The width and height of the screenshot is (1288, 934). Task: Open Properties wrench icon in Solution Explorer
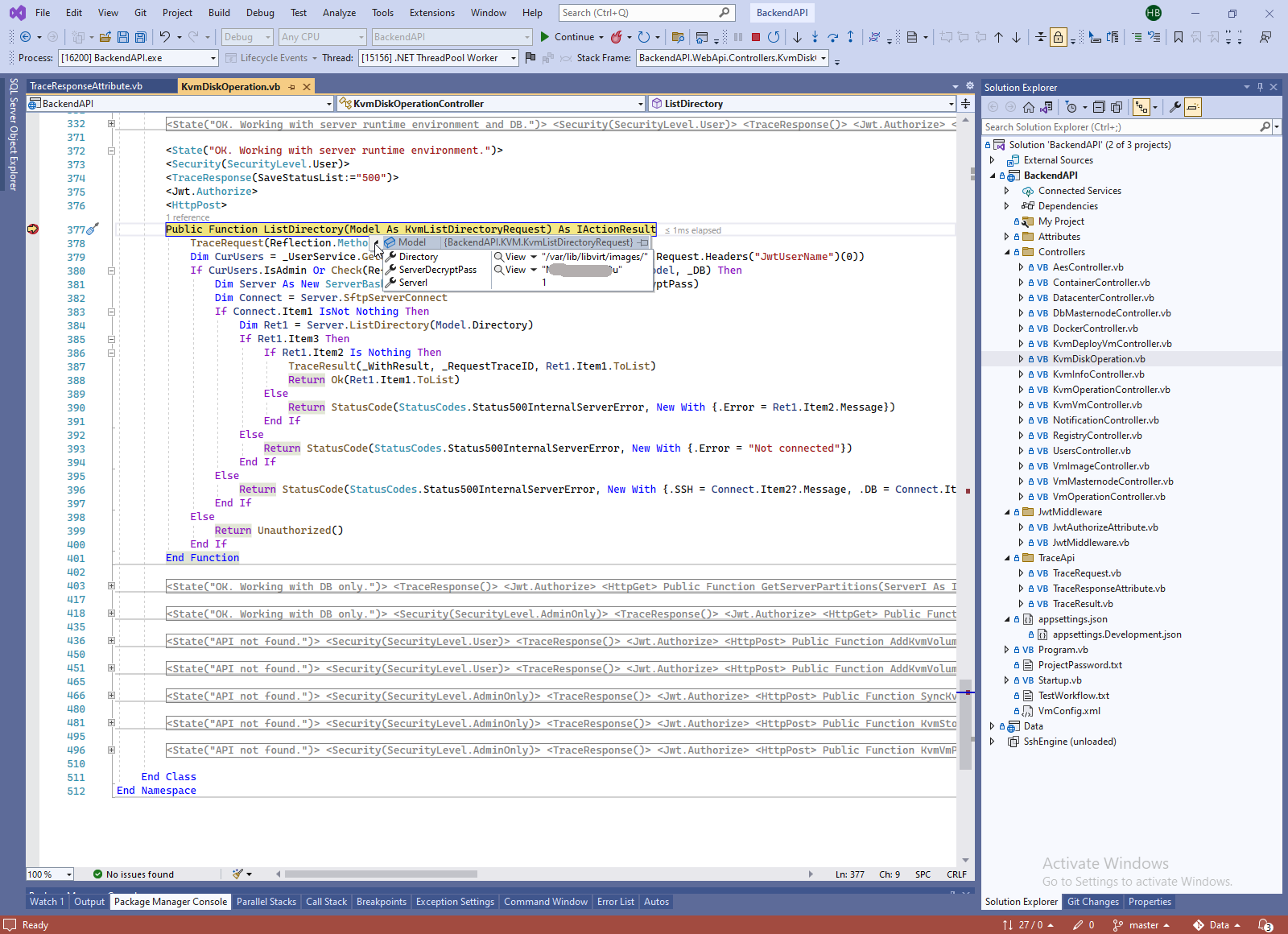tap(1174, 107)
